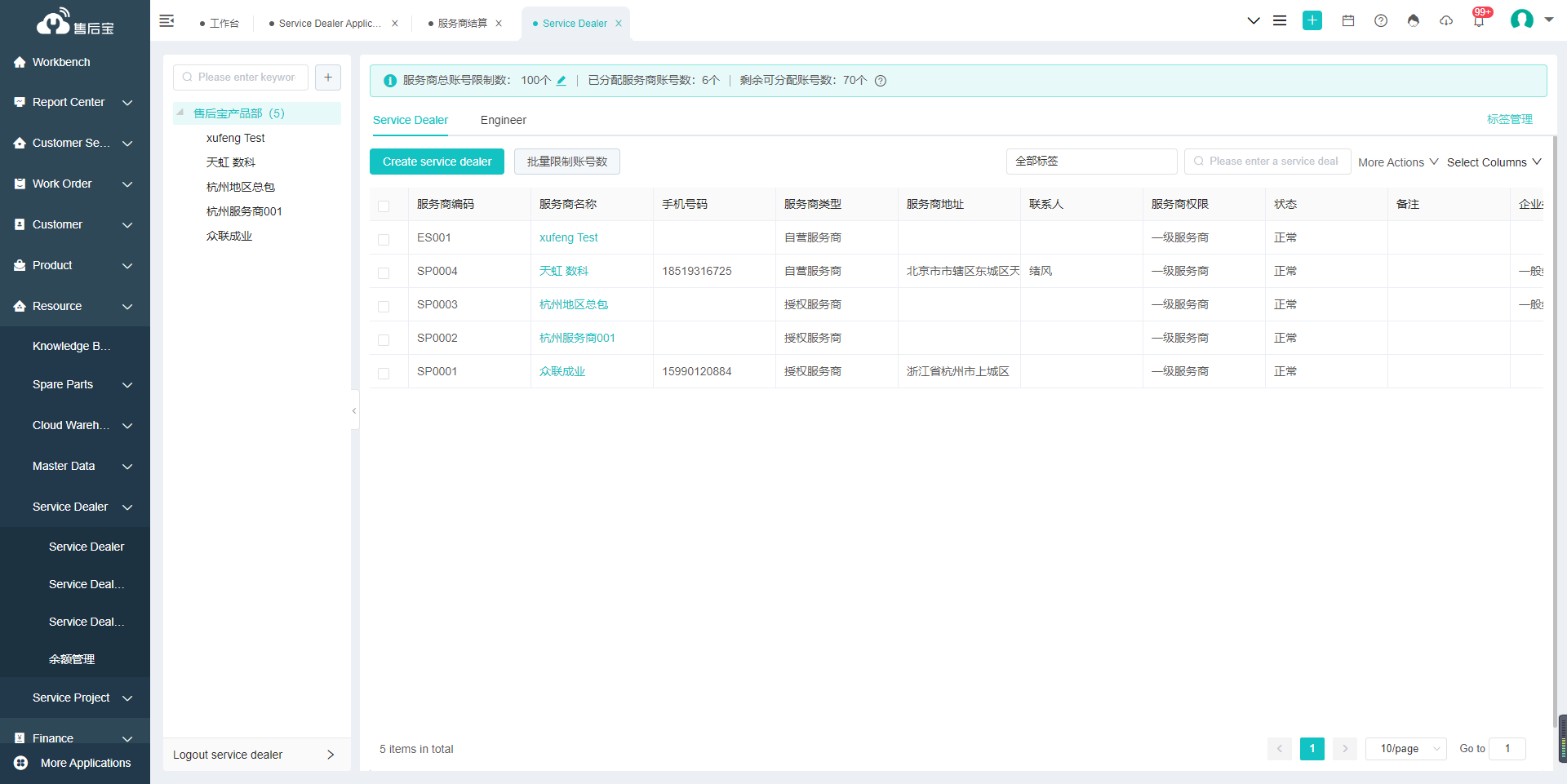Screen dimensions: 1567x784
Task: Open the 10/page size dropdown
Action: pyautogui.click(x=1406, y=749)
